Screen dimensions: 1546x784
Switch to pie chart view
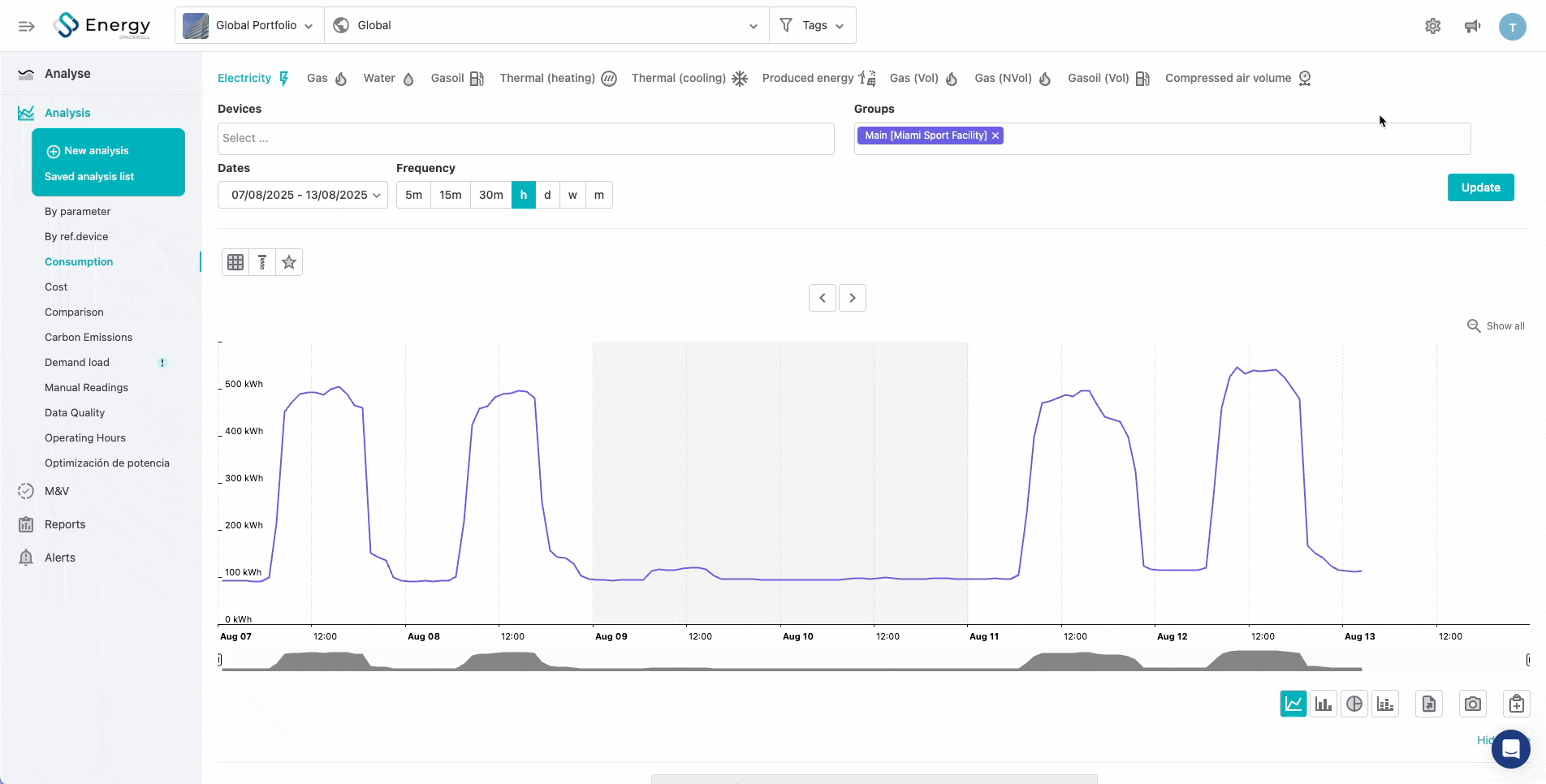coord(1354,704)
